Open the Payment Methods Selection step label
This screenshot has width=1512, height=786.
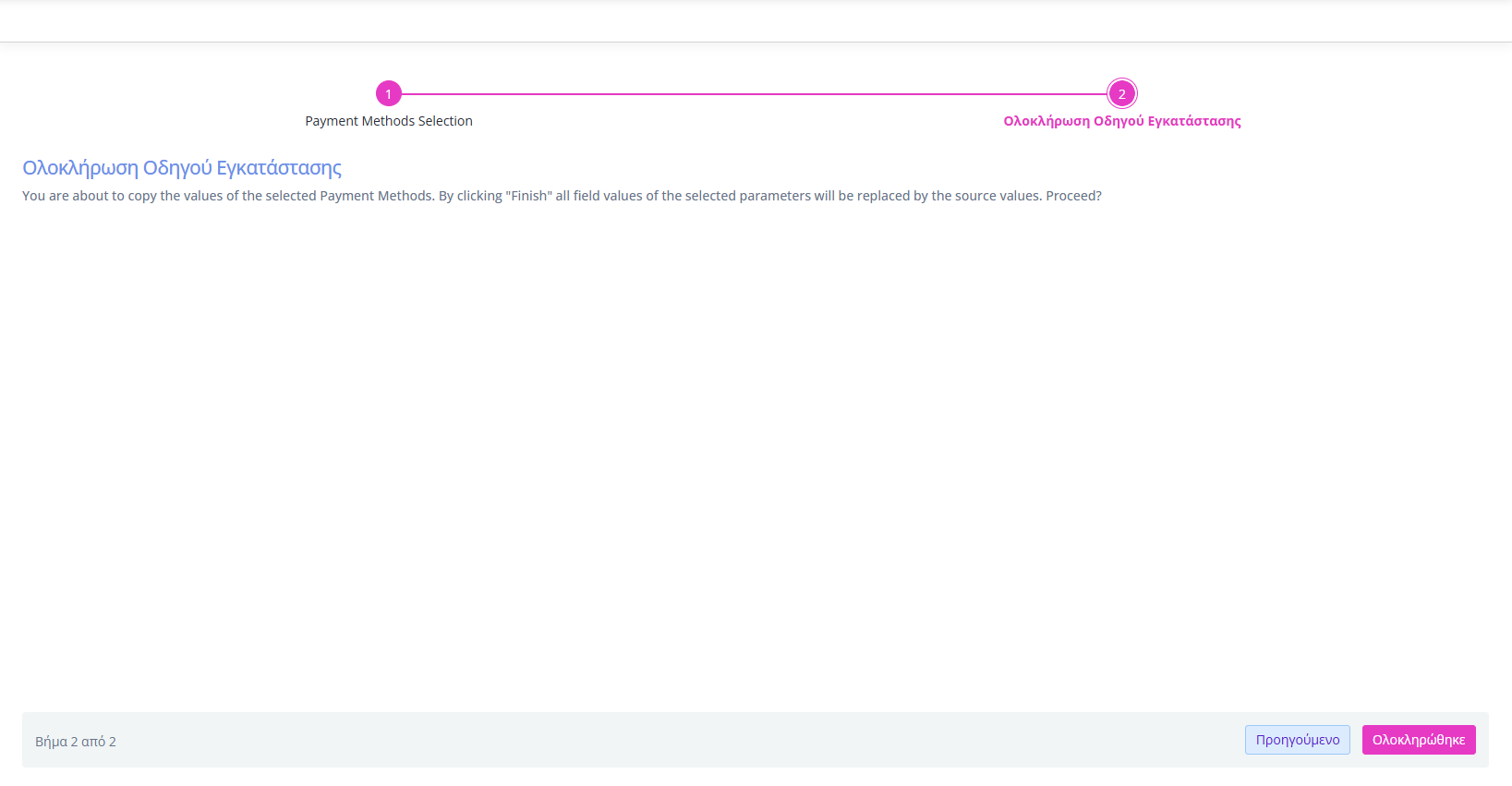click(x=389, y=121)
